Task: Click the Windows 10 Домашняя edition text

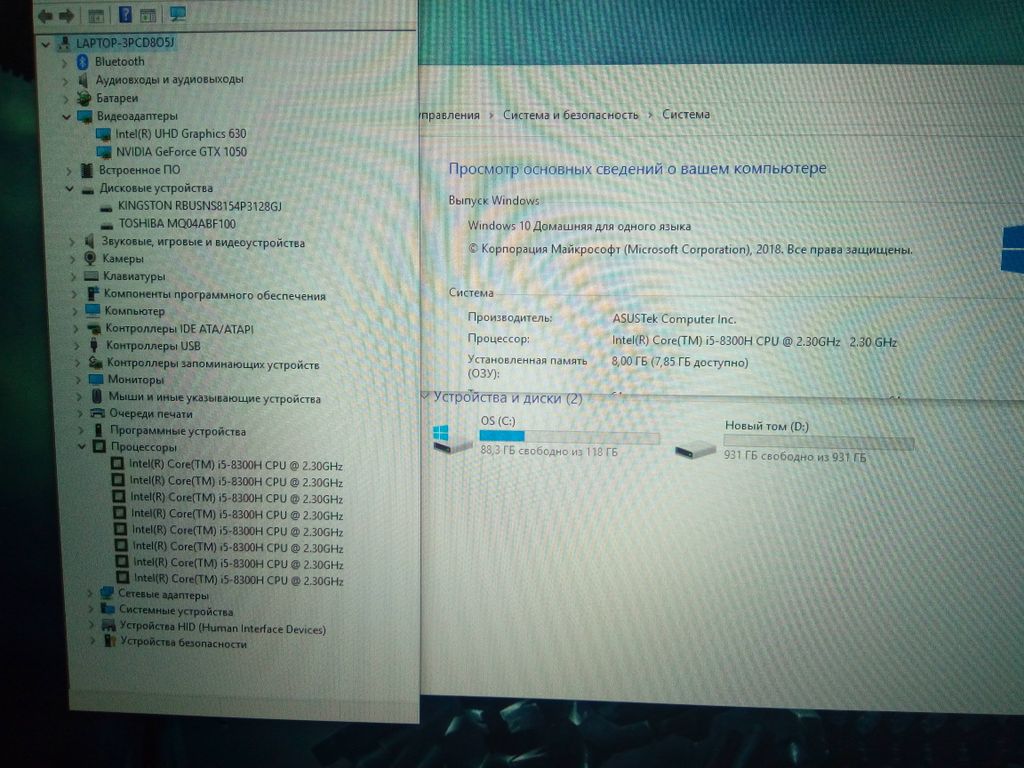Action: (x=579, y=226)
